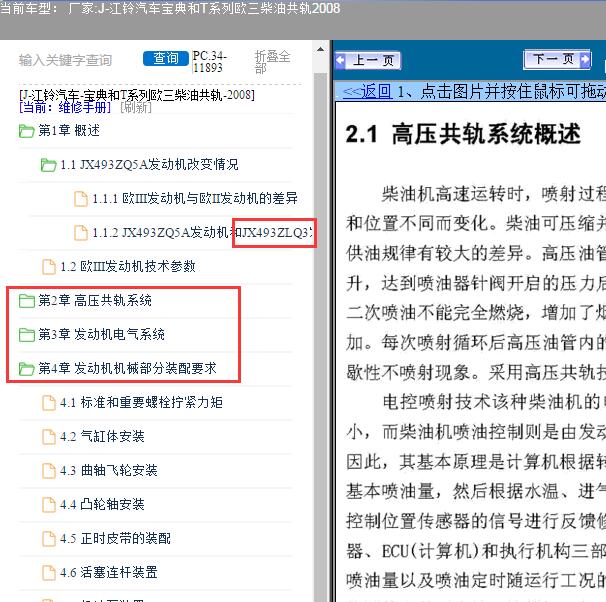Viewport: 606px width, 602px height.
Task: Click the scrollbar up arrow of the tree panel
Action: [x=320, y=49]
